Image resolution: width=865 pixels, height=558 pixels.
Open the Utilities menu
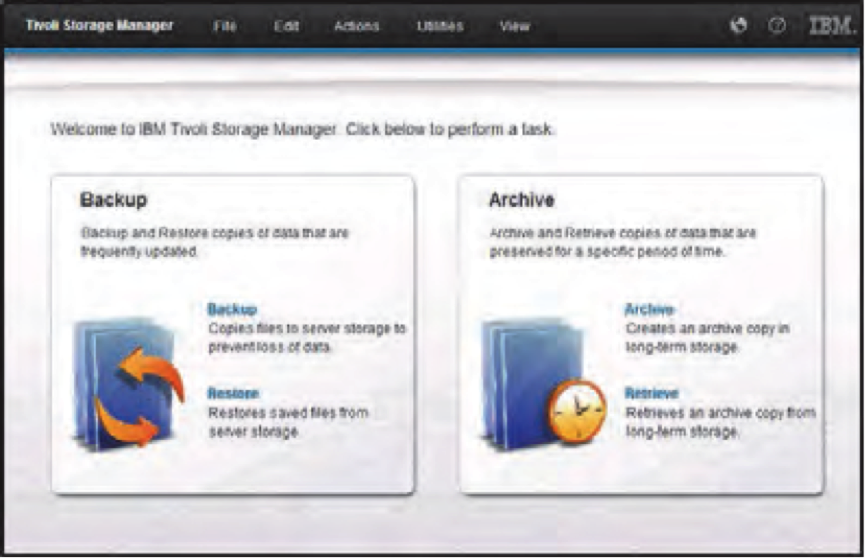pos(440,26)
